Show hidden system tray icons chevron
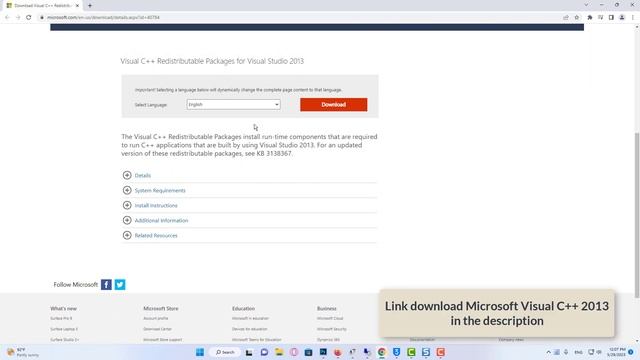The image size is (640, 360). (x=548, y=352)
